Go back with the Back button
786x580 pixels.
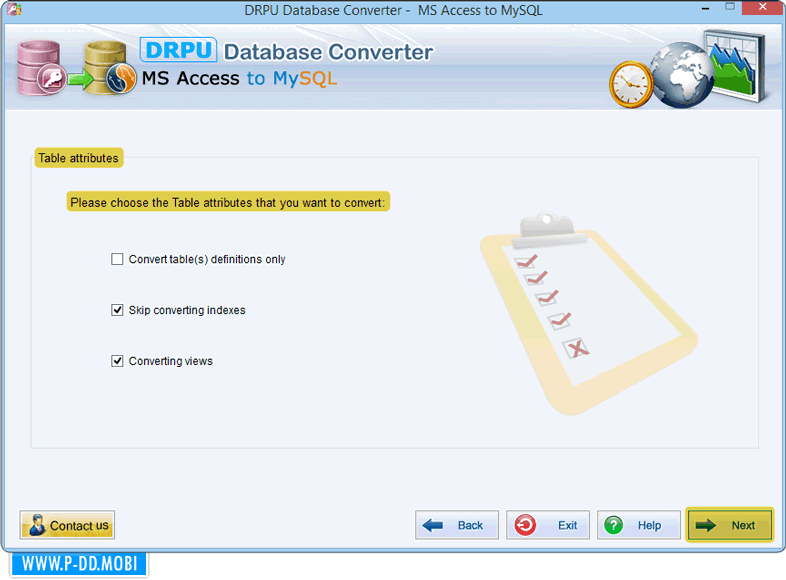(x=457, y=525)
